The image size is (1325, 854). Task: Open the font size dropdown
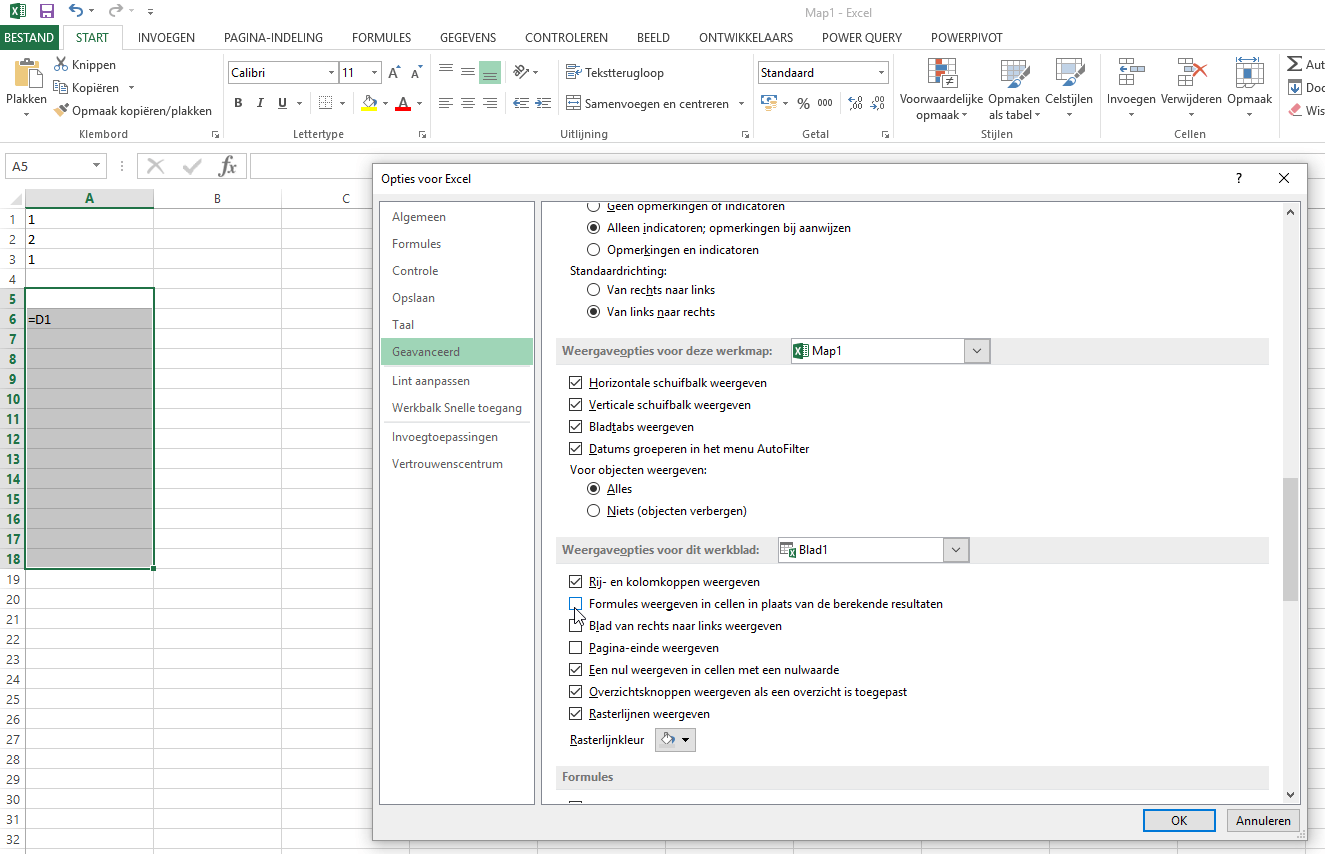point(375,73)
